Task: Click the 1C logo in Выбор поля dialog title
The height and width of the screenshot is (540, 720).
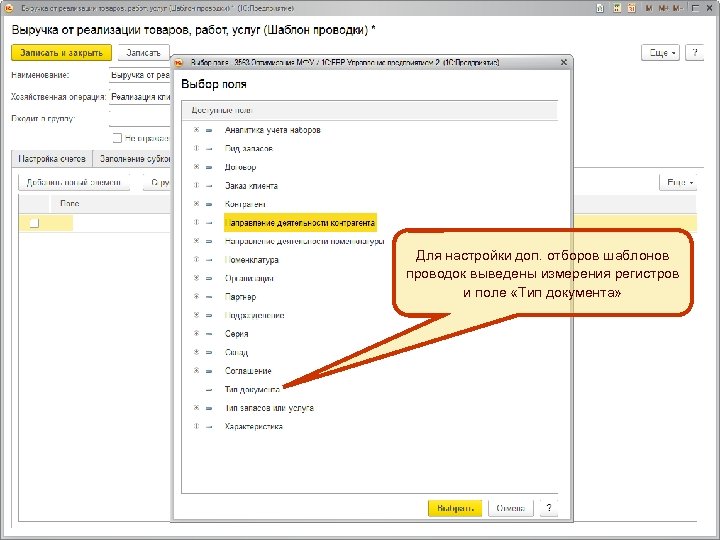Action: coord(179,62)
